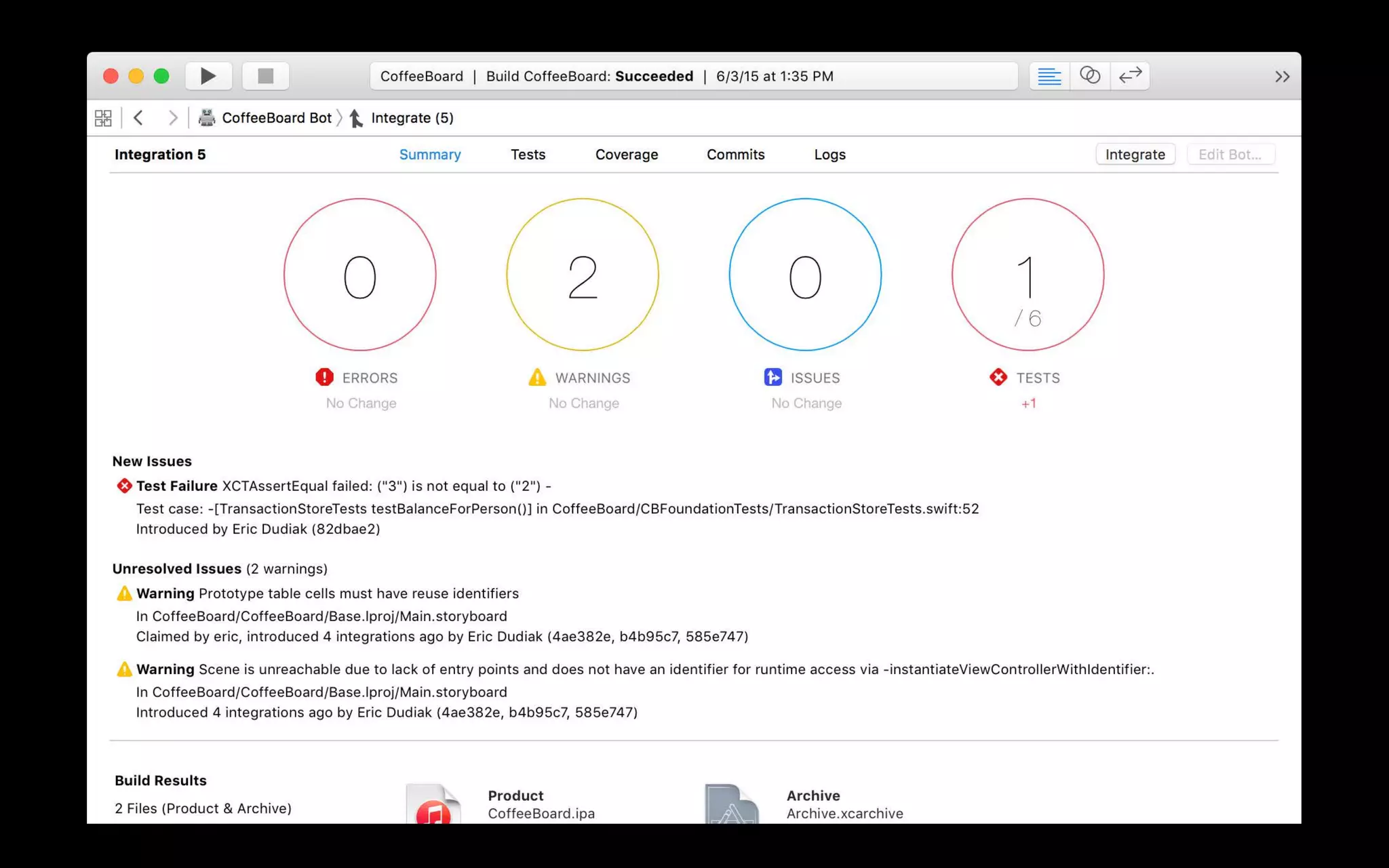Show the assistant editor (overlapping circles)

[1089, 76]
